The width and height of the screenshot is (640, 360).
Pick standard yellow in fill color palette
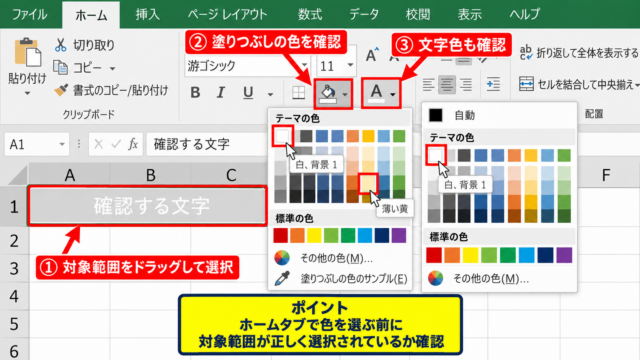pos(314,236)
